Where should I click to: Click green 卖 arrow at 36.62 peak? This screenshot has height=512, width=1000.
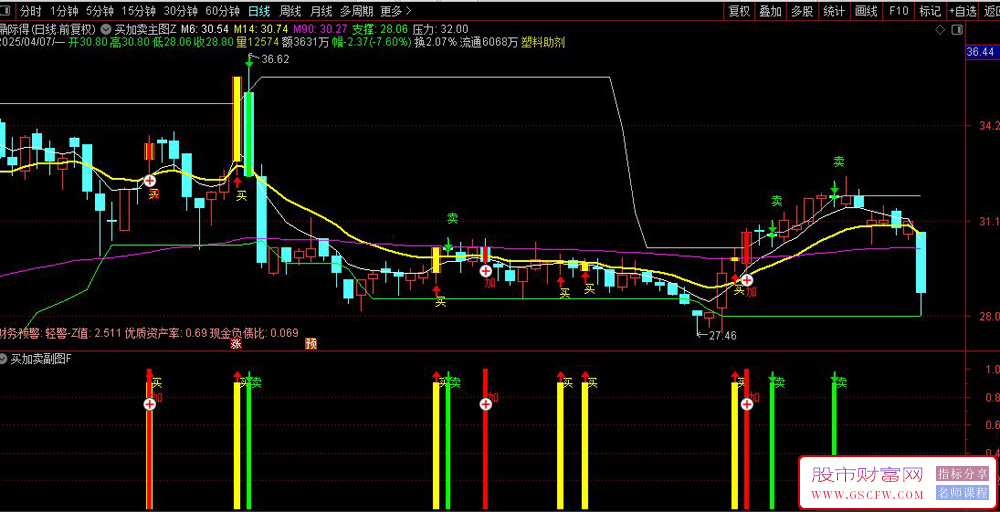[x=249, y=61]
